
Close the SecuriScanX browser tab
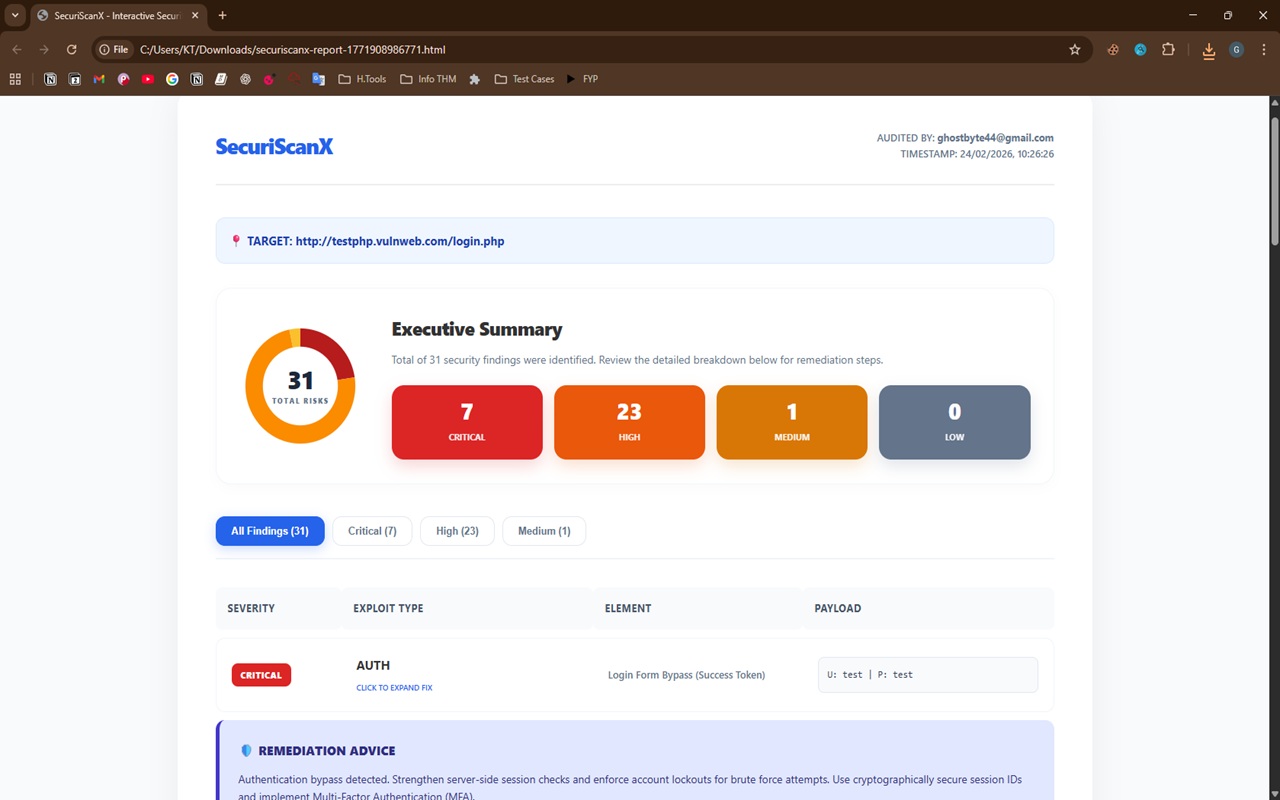pyautogui.click(x=195, y=16)
